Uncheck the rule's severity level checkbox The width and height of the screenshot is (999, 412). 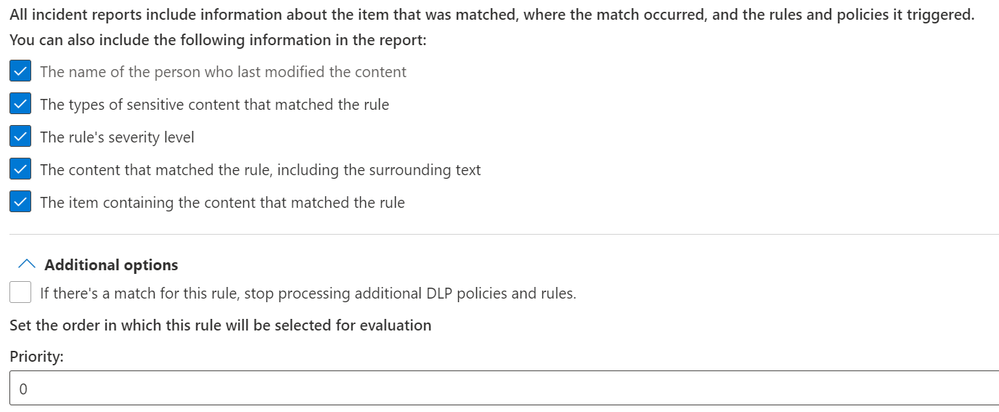click(x=20, y=137)
